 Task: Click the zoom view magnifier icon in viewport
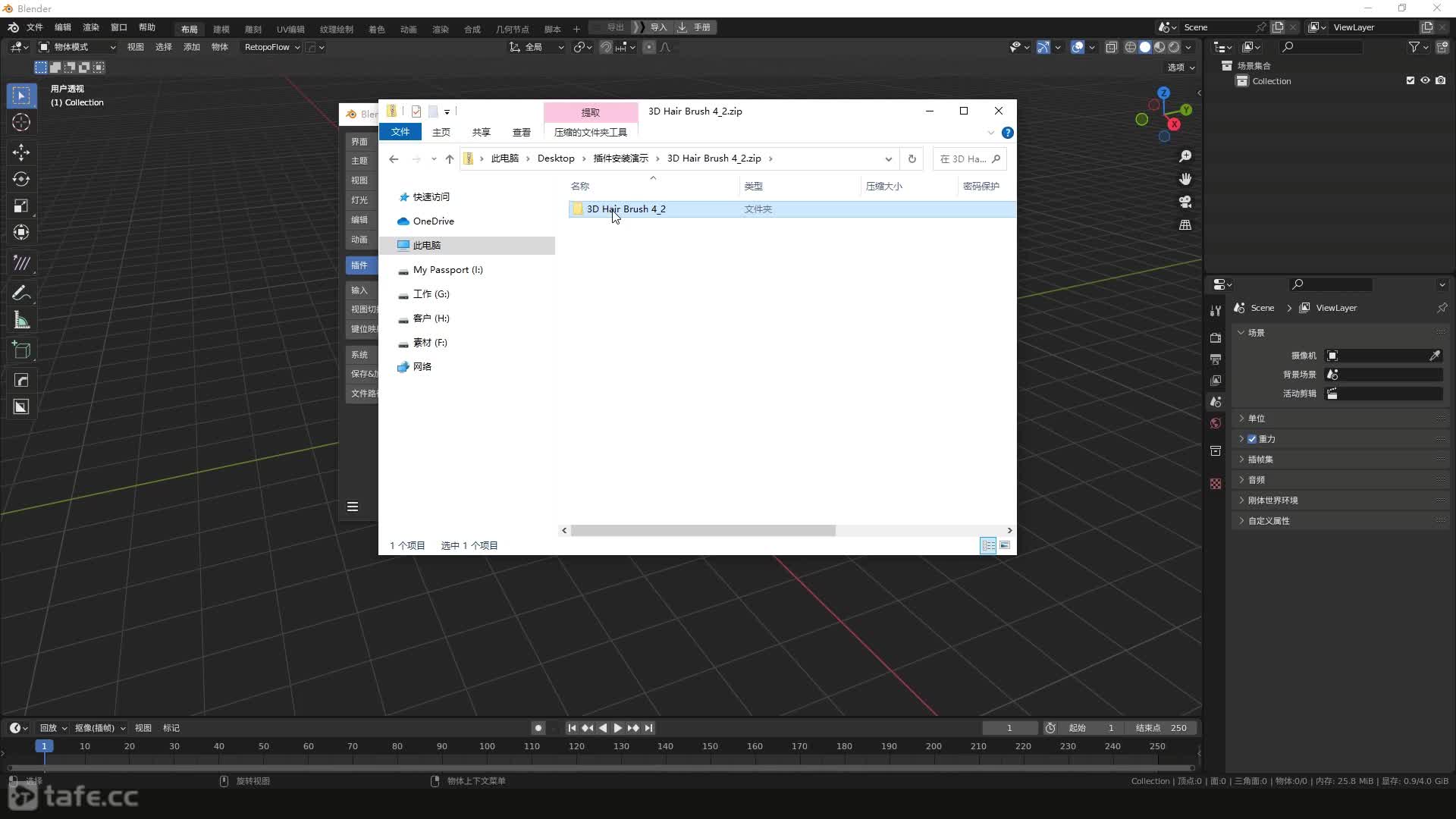coord(1185,156)
